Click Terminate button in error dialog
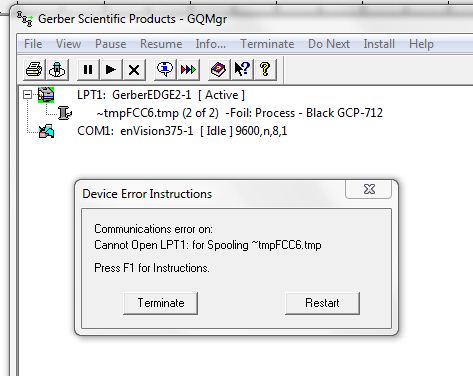Screen dimensions: 473x376 tap(161, 303)
